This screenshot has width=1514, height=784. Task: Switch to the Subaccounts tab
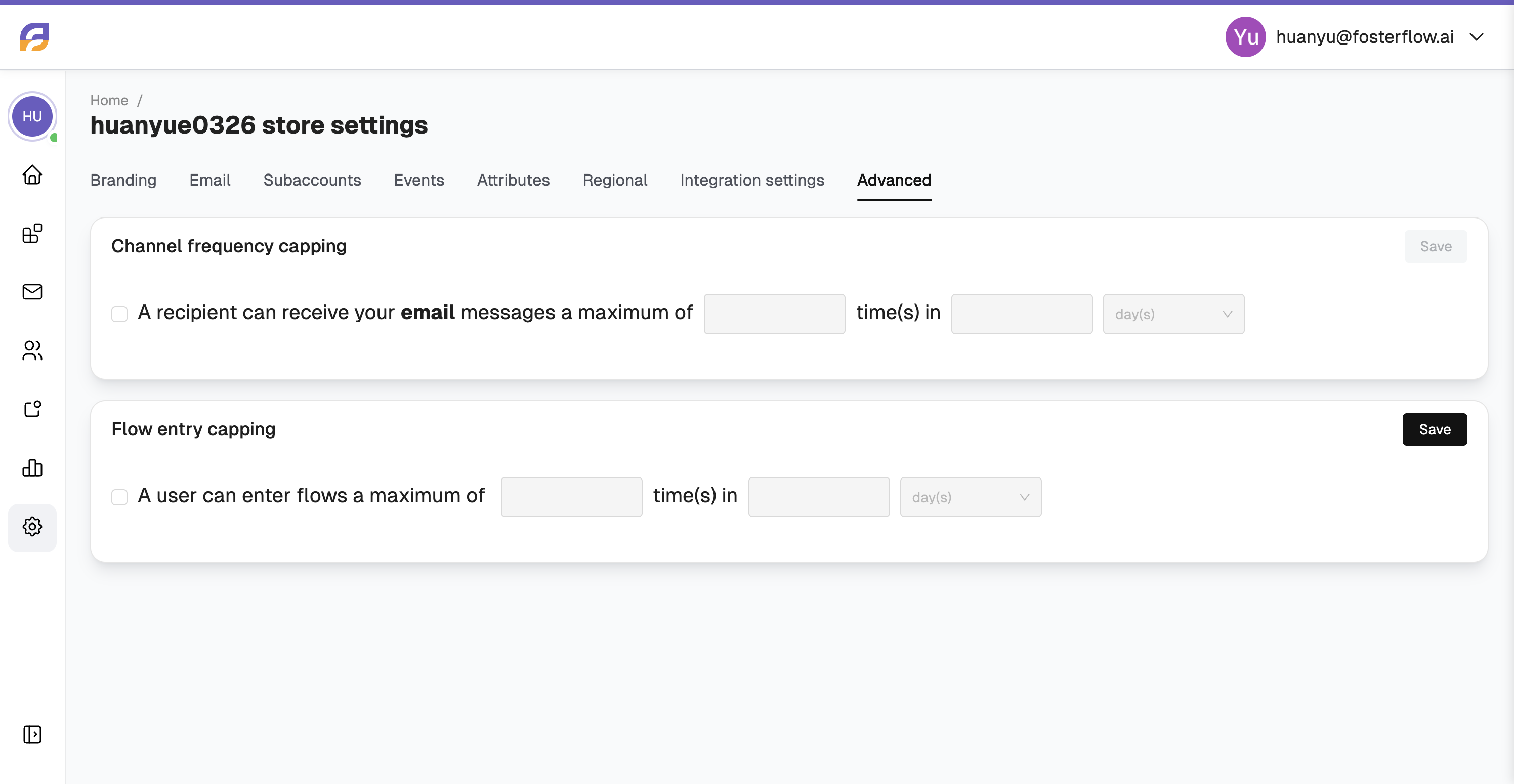click(x=312, y=180)
